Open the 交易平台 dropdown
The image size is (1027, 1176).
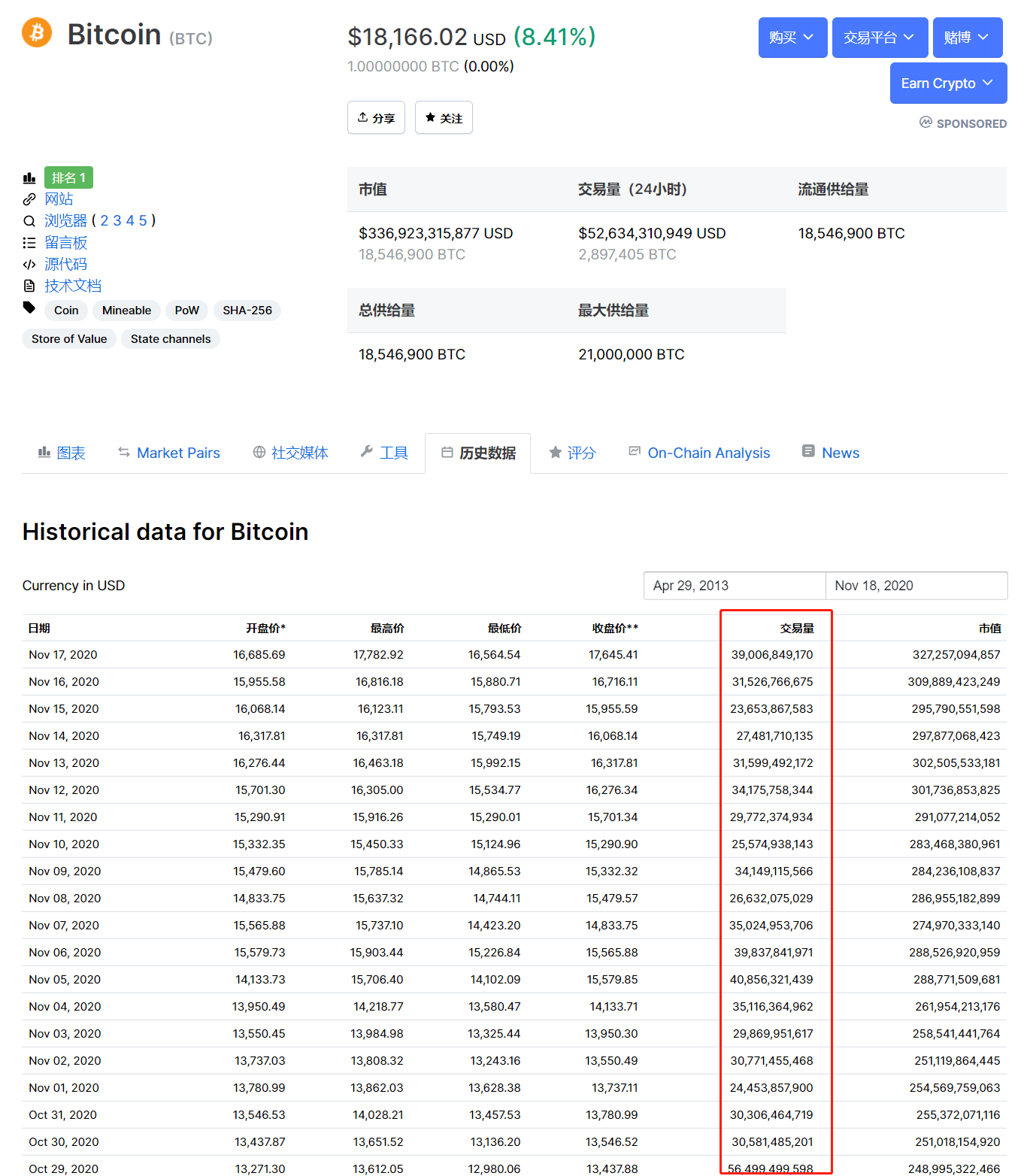[880, 38]
